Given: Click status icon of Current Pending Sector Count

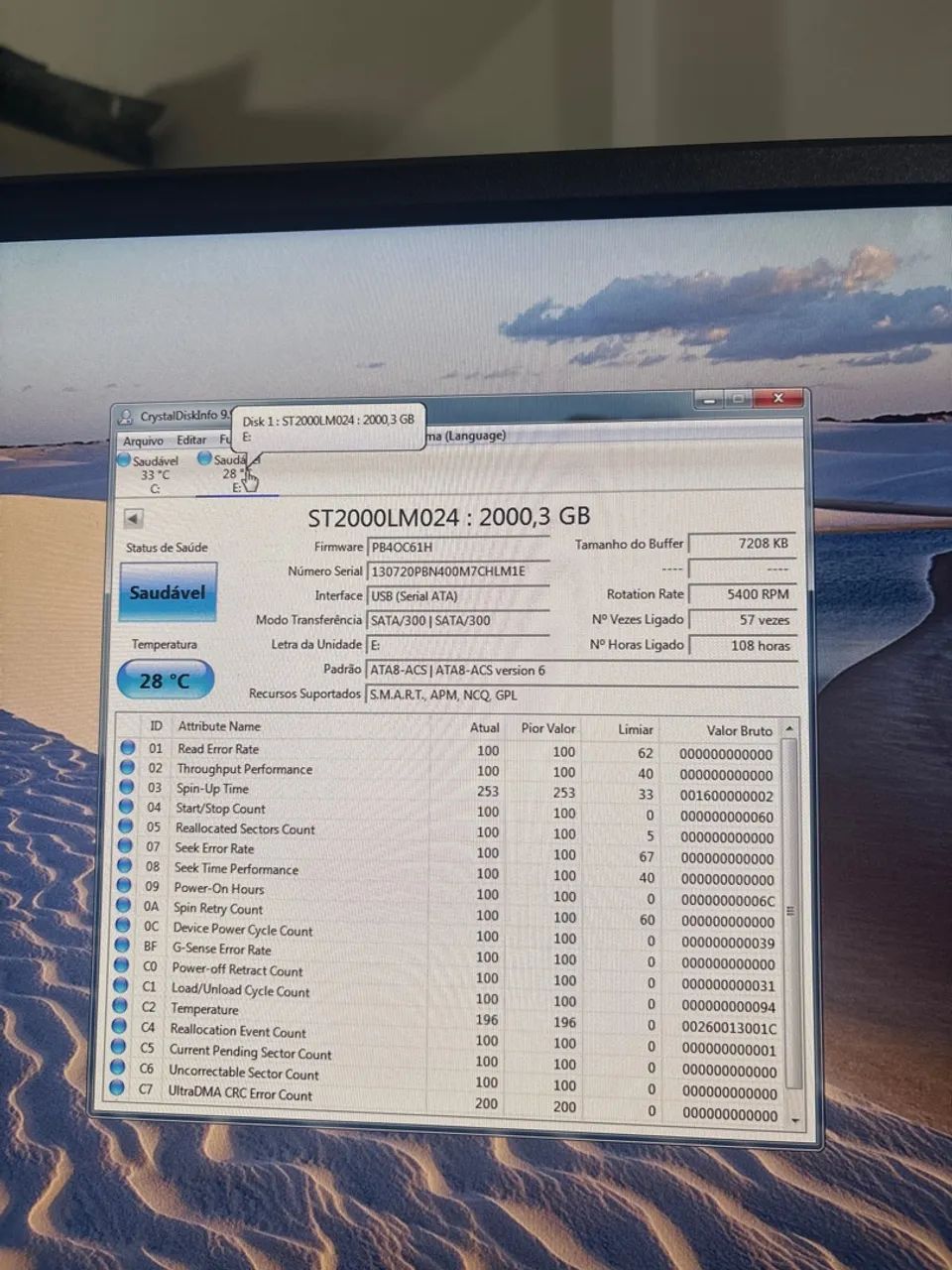Looking at the screenshot, I should pyautogui.click(x=118, y=1047).
